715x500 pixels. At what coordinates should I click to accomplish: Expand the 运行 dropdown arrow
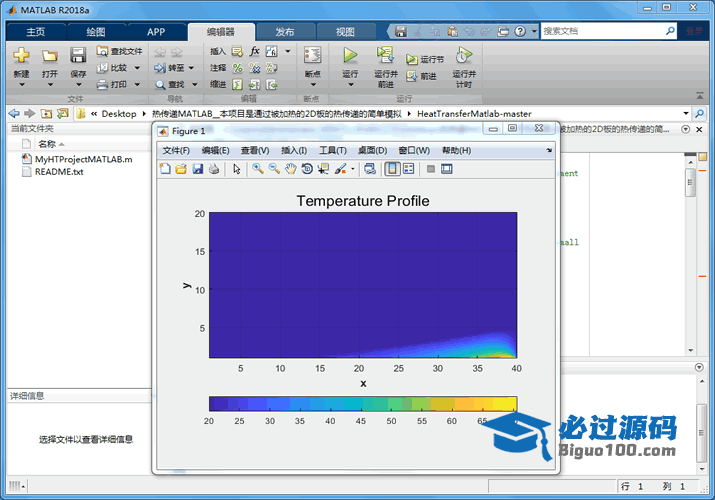(350, 85)
